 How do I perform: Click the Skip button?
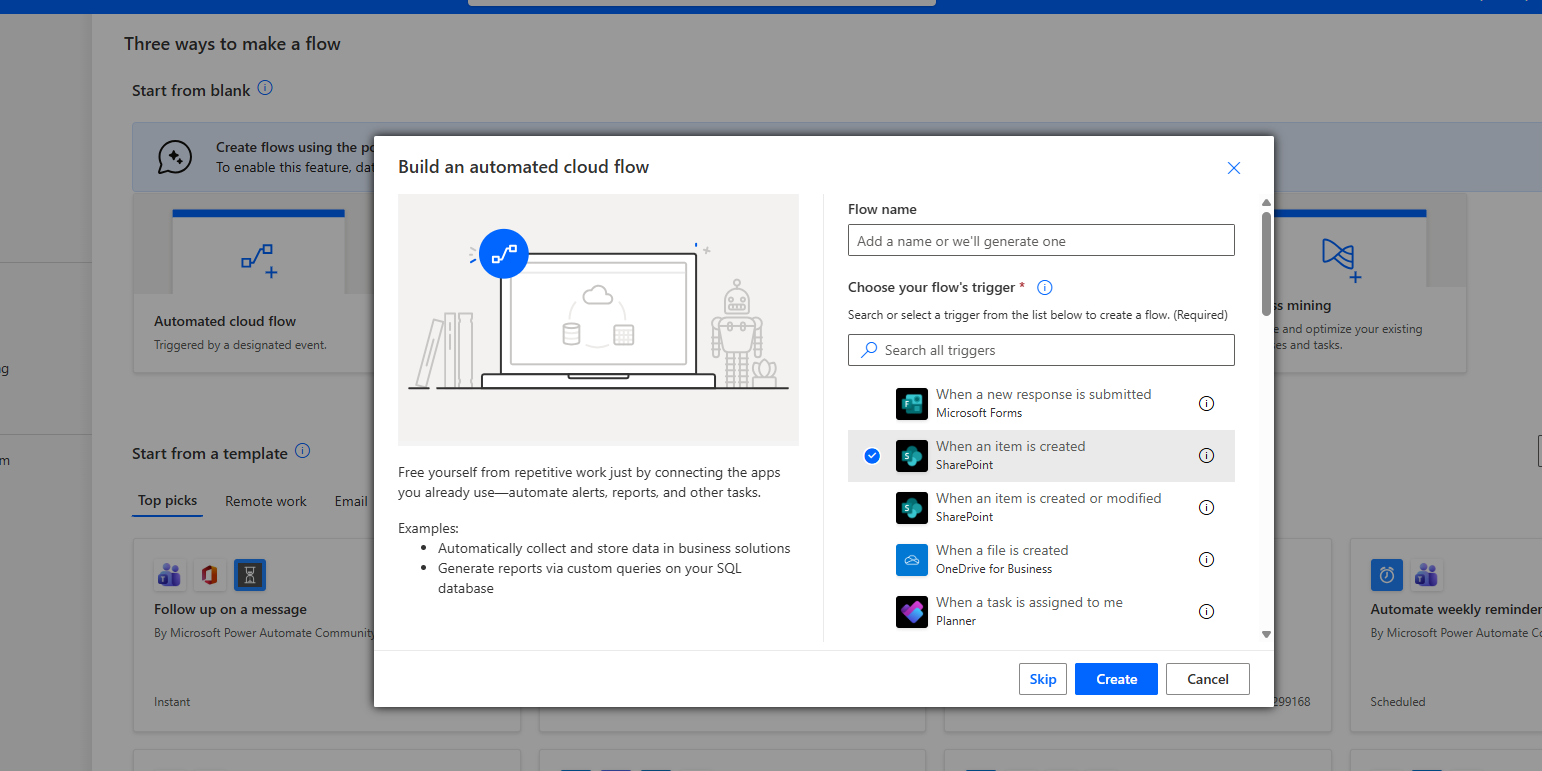[x=1043, y=679]
